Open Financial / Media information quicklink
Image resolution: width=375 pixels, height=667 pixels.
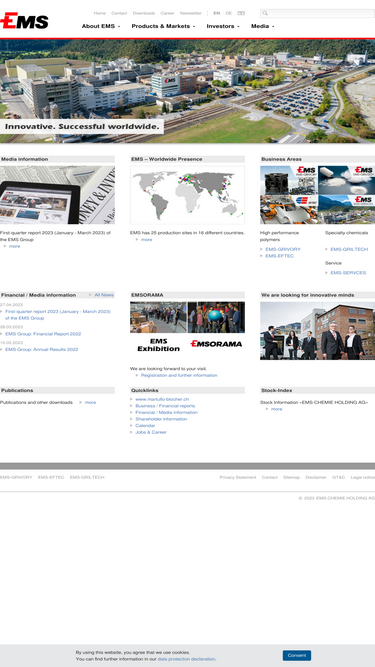click(x=166, y=413)
